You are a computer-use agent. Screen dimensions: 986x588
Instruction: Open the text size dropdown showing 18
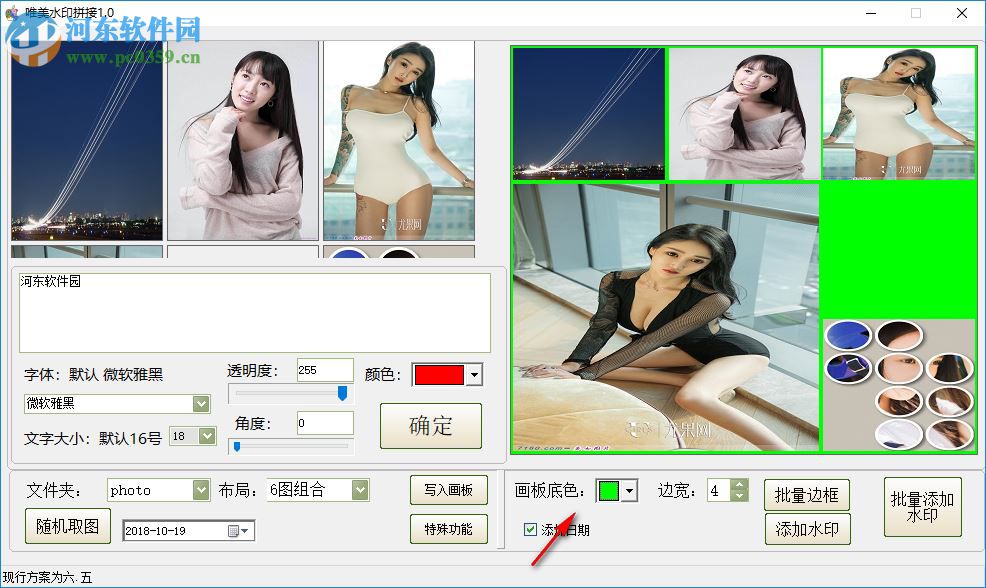click(207, 435)
